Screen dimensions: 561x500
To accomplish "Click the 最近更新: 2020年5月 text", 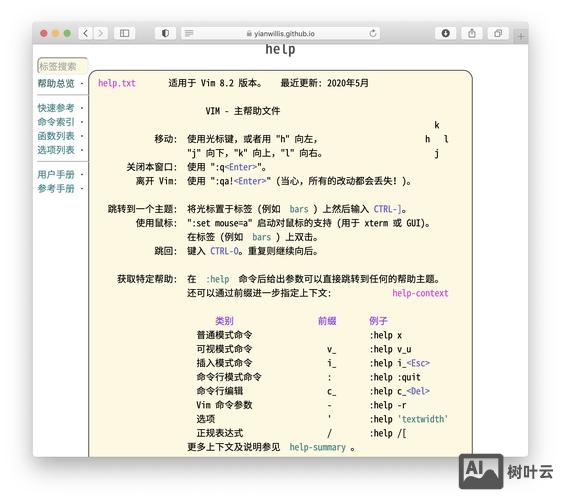I will (x=325, y=83).
